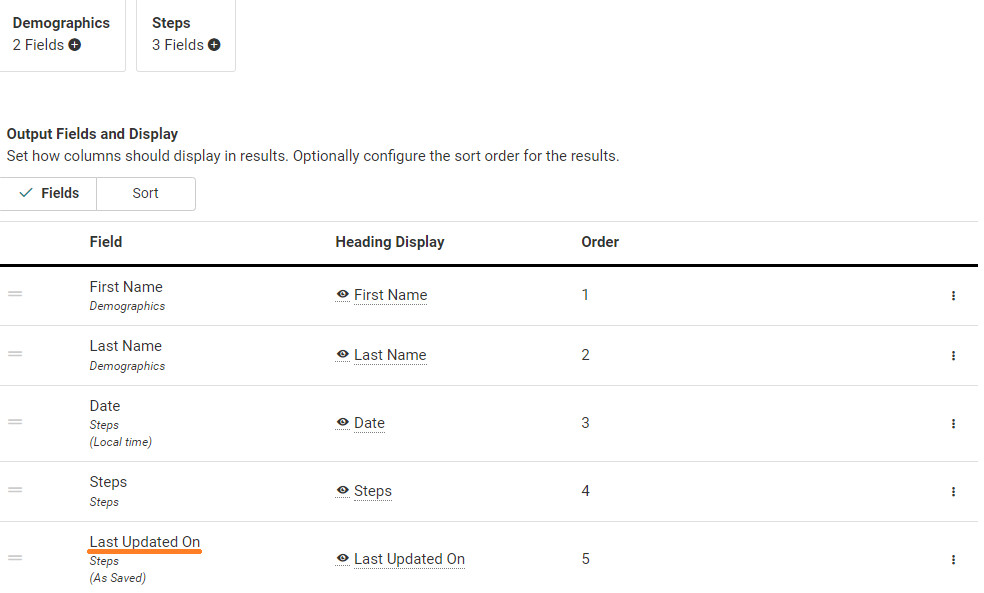Viewport: 984px width, 593px height.
Task: Switch to the Sort tab
Action: tap(145, 193)
